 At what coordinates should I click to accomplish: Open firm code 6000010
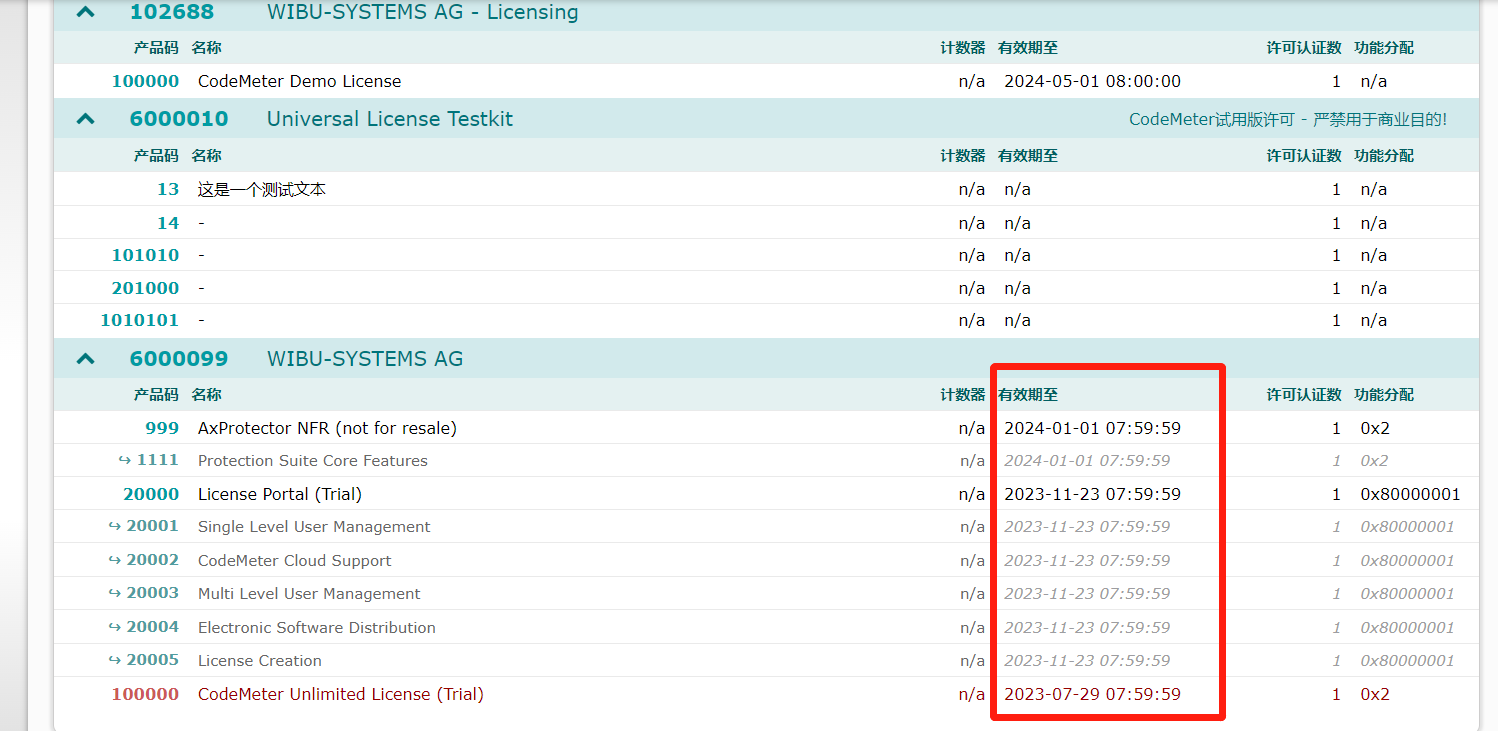pos(179,119)
